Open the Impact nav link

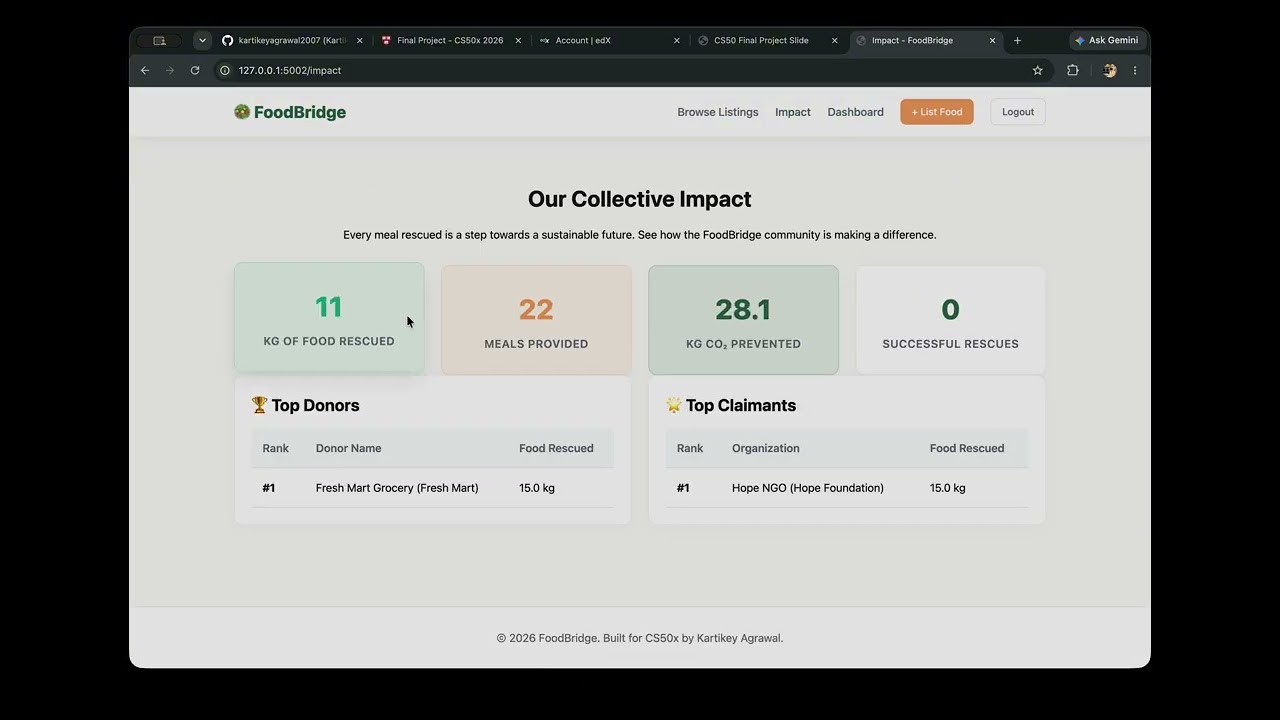(x=793, y=112)
